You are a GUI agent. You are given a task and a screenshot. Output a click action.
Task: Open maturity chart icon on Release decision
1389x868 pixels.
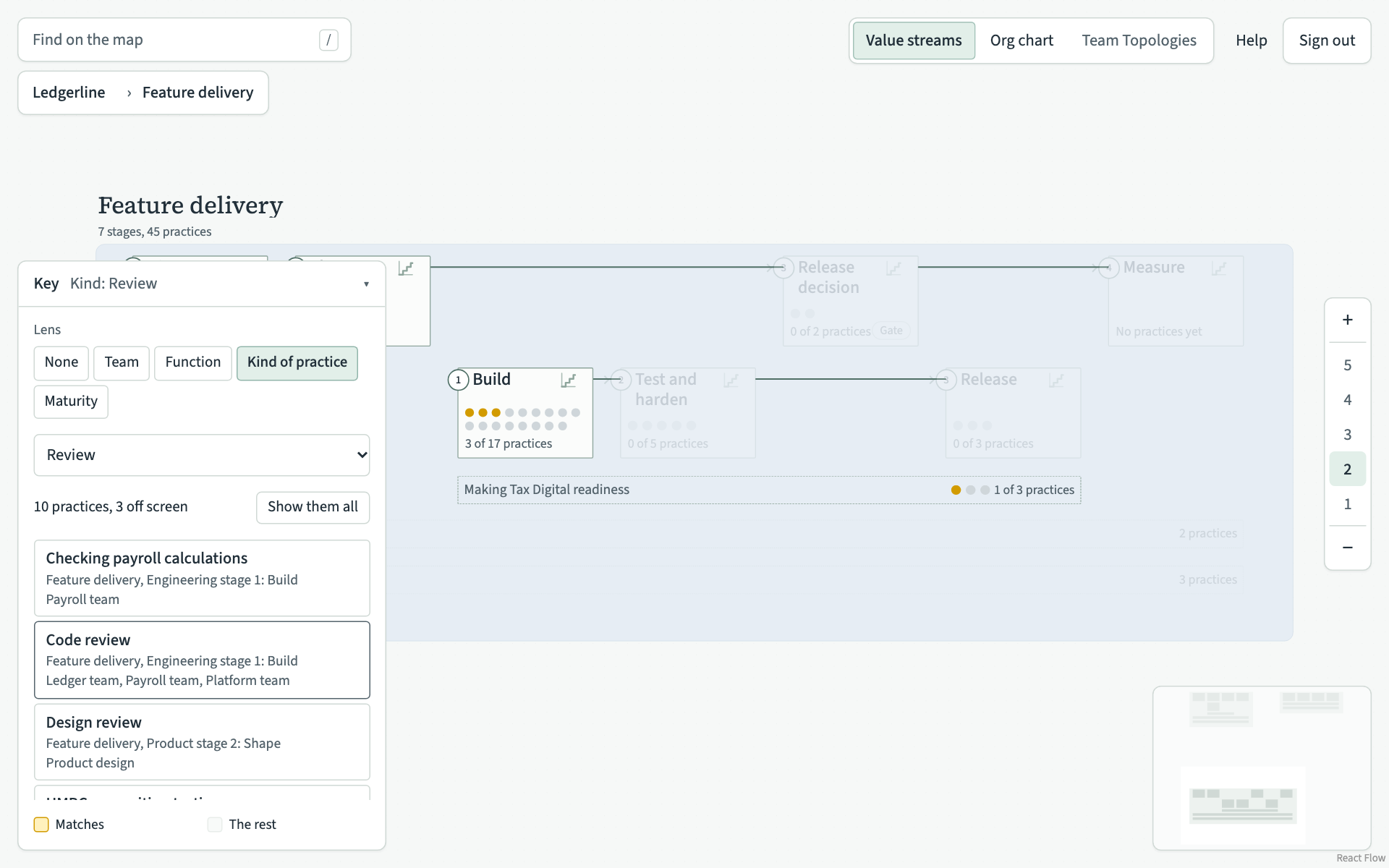[894, 268]
